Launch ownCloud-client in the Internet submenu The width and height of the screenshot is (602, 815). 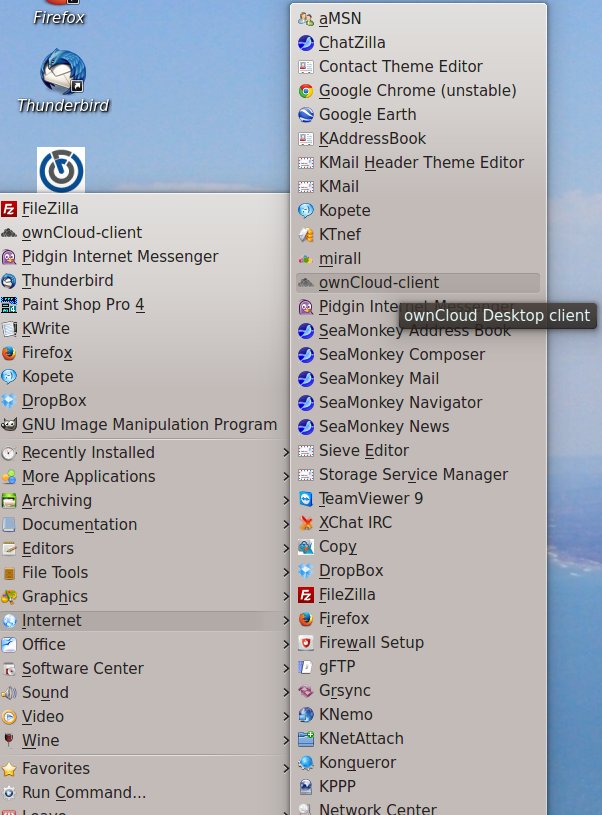418,283
